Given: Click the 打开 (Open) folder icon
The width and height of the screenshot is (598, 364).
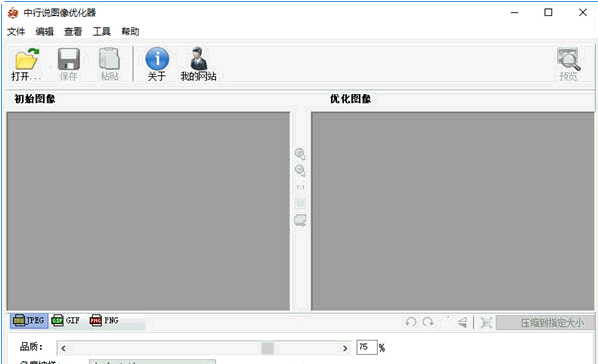Looking at the screenshot, I should click(x=27, y=59).
